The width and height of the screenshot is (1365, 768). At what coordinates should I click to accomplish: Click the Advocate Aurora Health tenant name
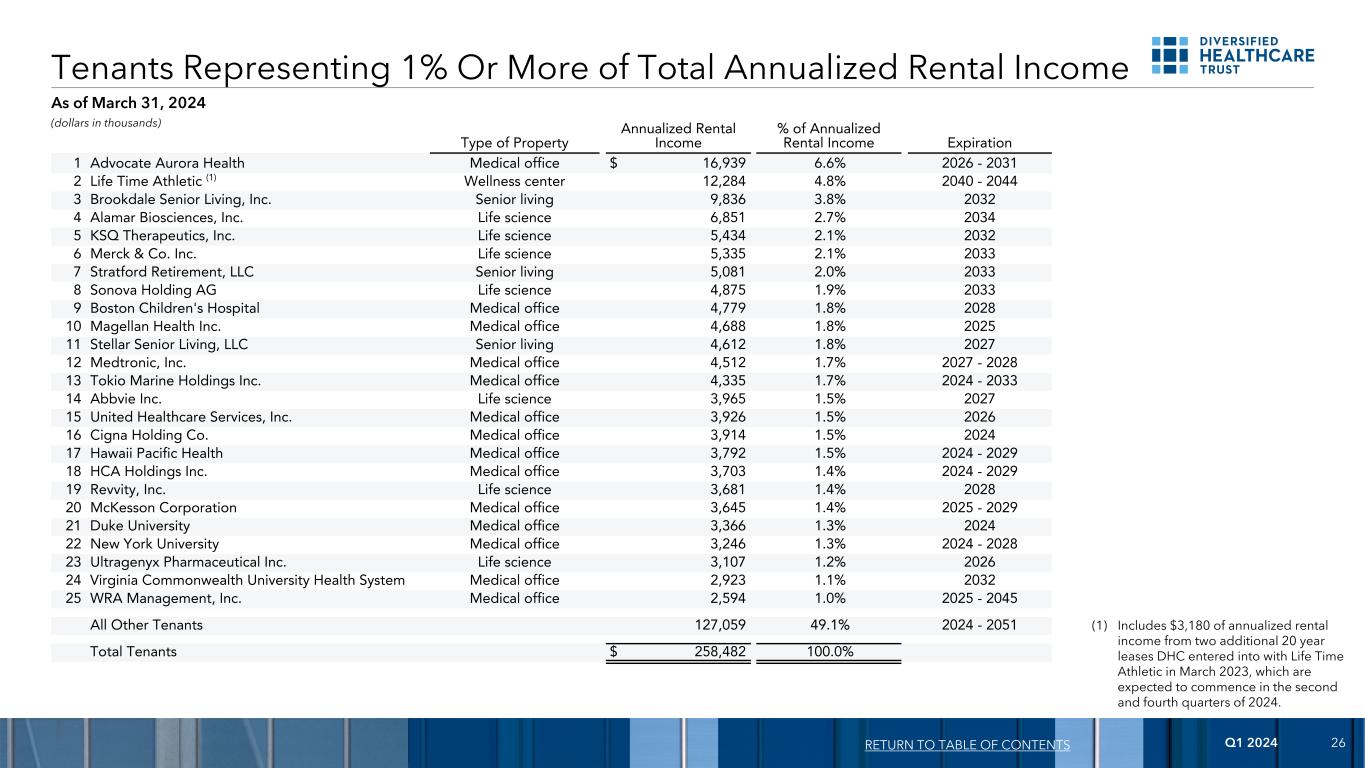[x=167, y=163]
